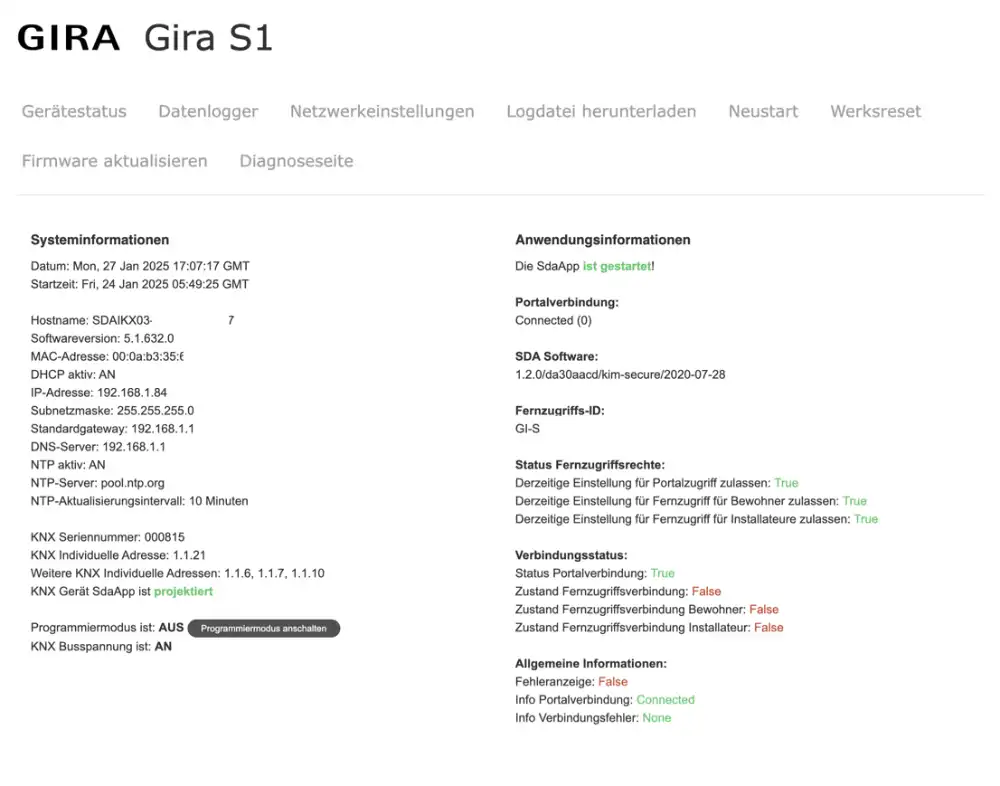Screen dimensions: 1000x786
Task: Click the GIRA logo
Action: point(68,38)
